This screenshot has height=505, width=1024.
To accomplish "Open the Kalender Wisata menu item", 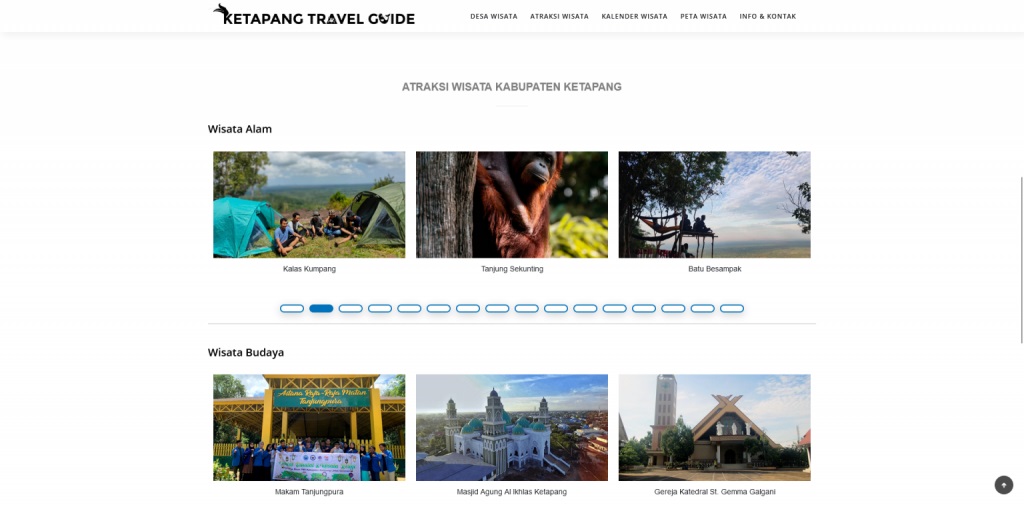I will pyautogui.click(x=634, y=16).
